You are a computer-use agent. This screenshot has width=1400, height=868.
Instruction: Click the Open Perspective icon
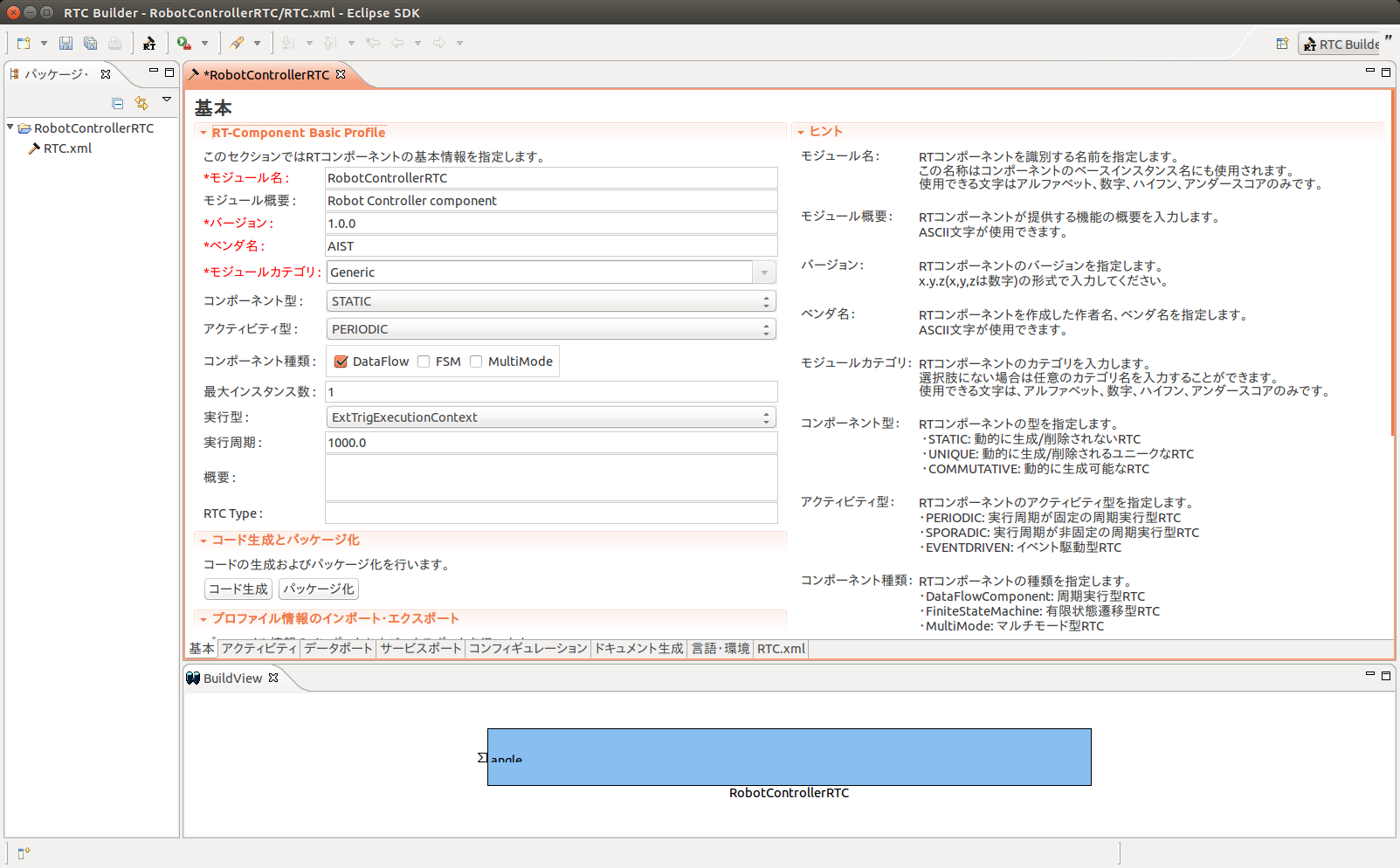click(x=1282, y=44)
